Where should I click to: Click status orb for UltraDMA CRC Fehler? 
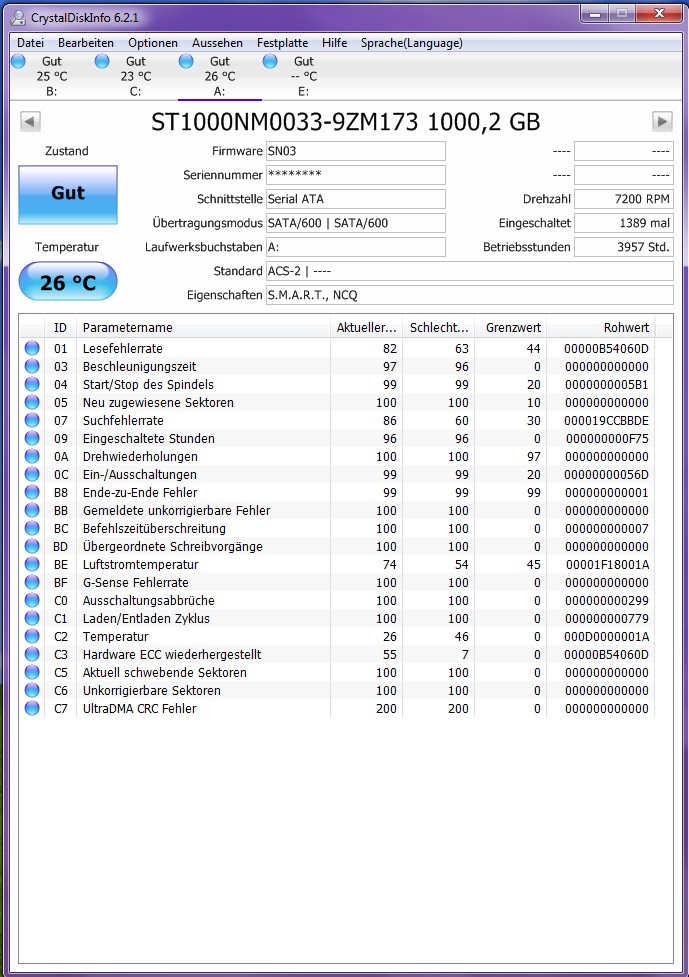click(32, 708)
